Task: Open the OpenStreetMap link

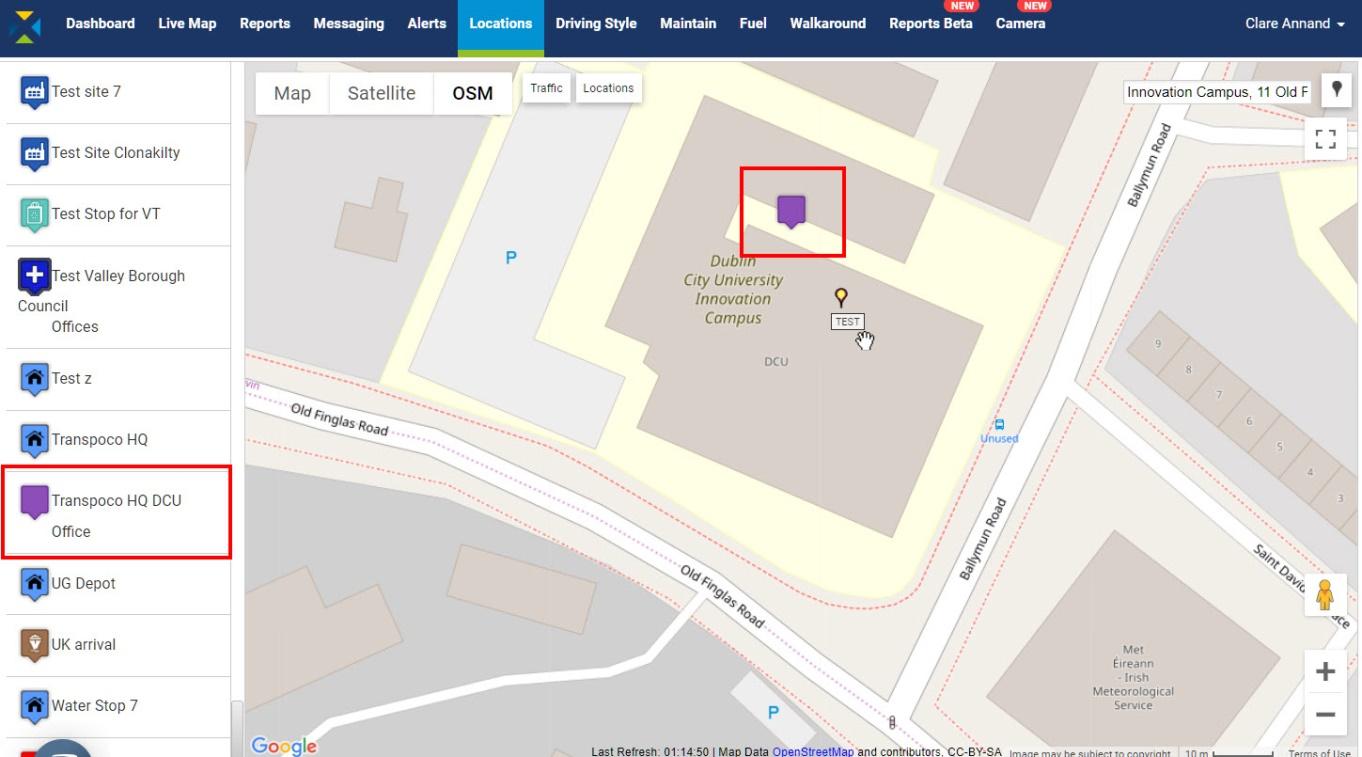Action: tap(813, 751)
